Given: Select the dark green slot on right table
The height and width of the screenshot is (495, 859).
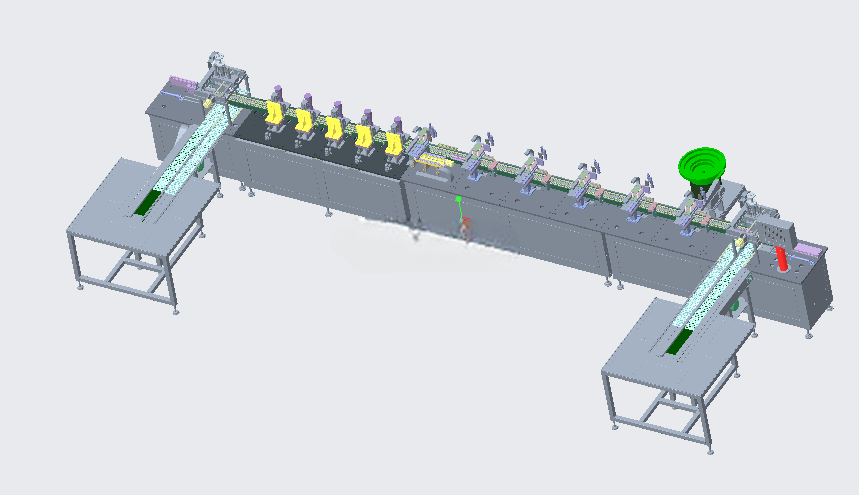Looking at the screenshot, I should [x=678, y=342].
